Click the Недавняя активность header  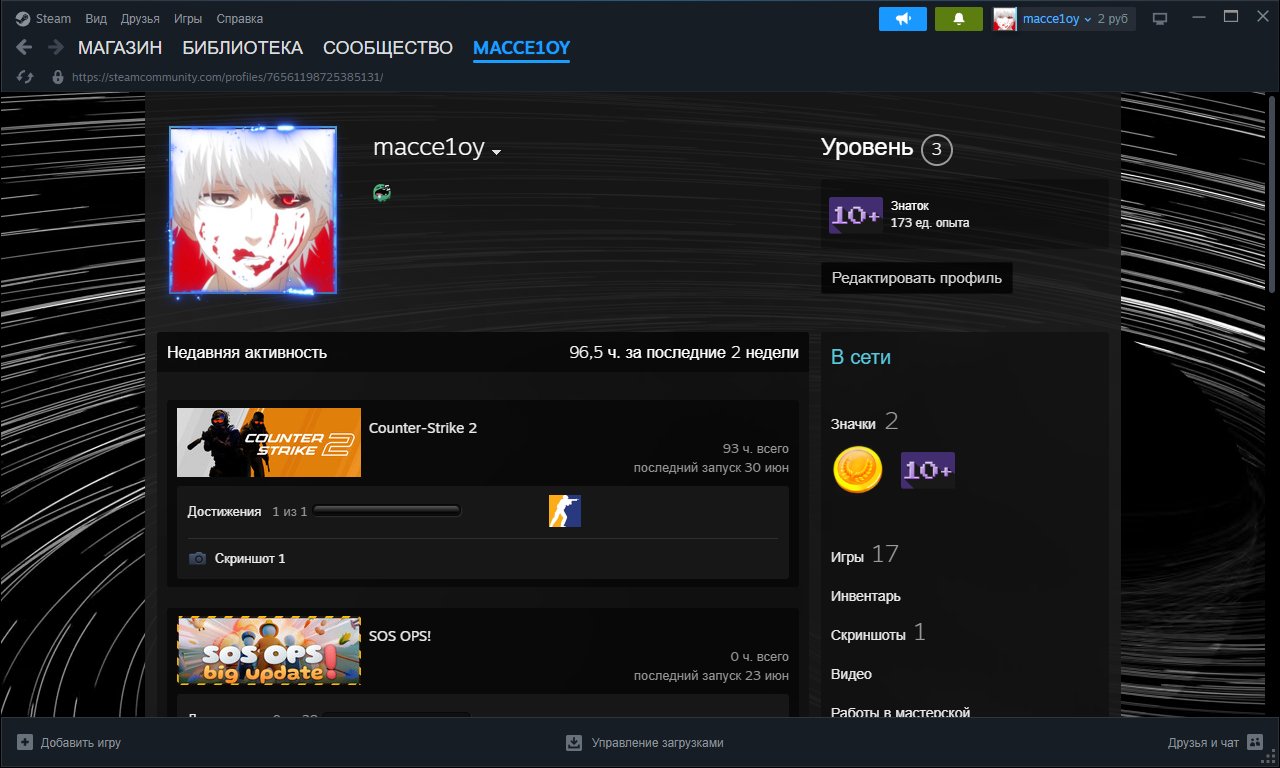(247, 352)
